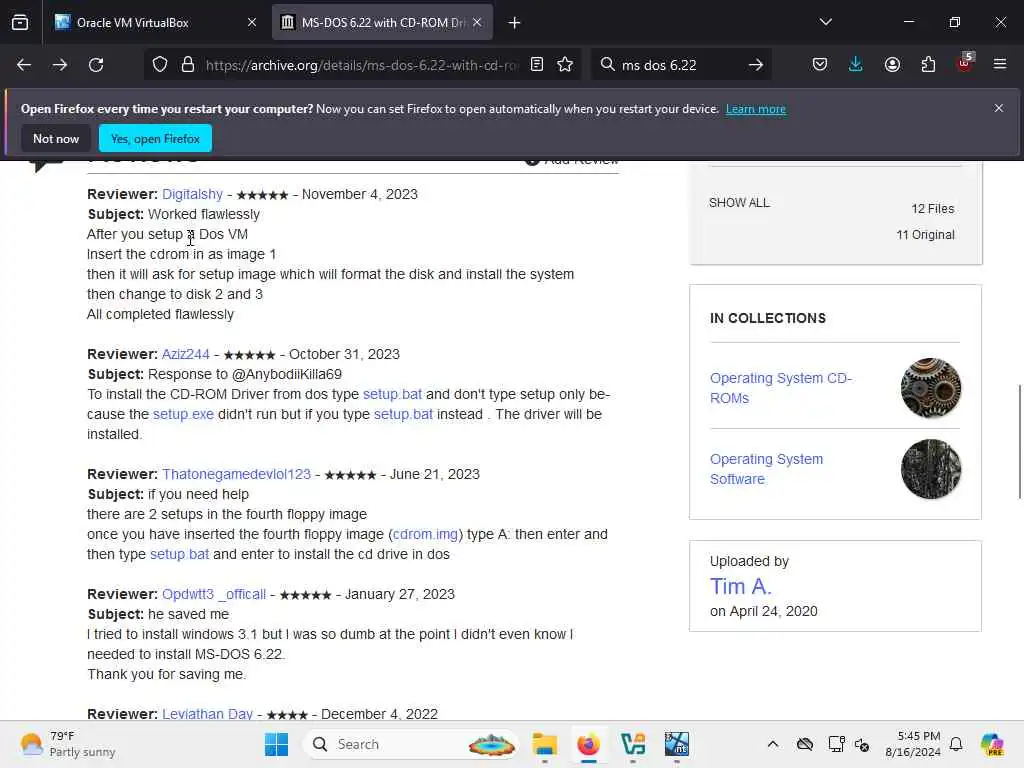This screenshot has height=768, width=1024.
Task: Select the 'Worked flawlessly' subject text
Action: [x=204, y=214]
